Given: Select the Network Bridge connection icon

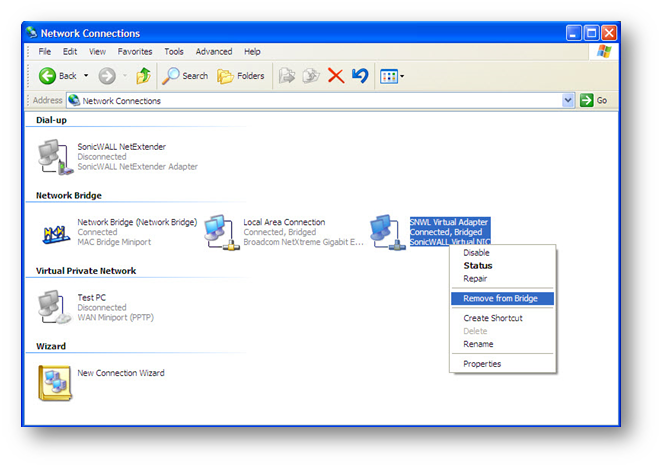Looking at the screenshot, I should 56,233.
